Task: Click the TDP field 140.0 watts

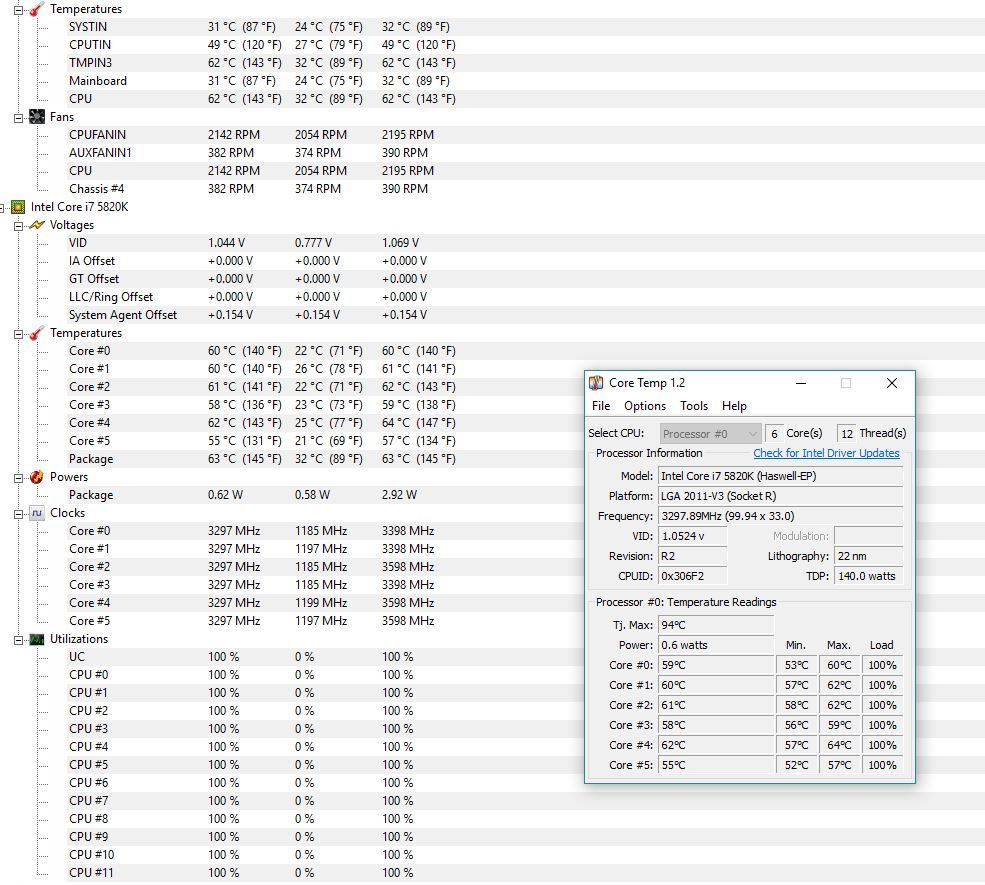Action: [868, 576]
